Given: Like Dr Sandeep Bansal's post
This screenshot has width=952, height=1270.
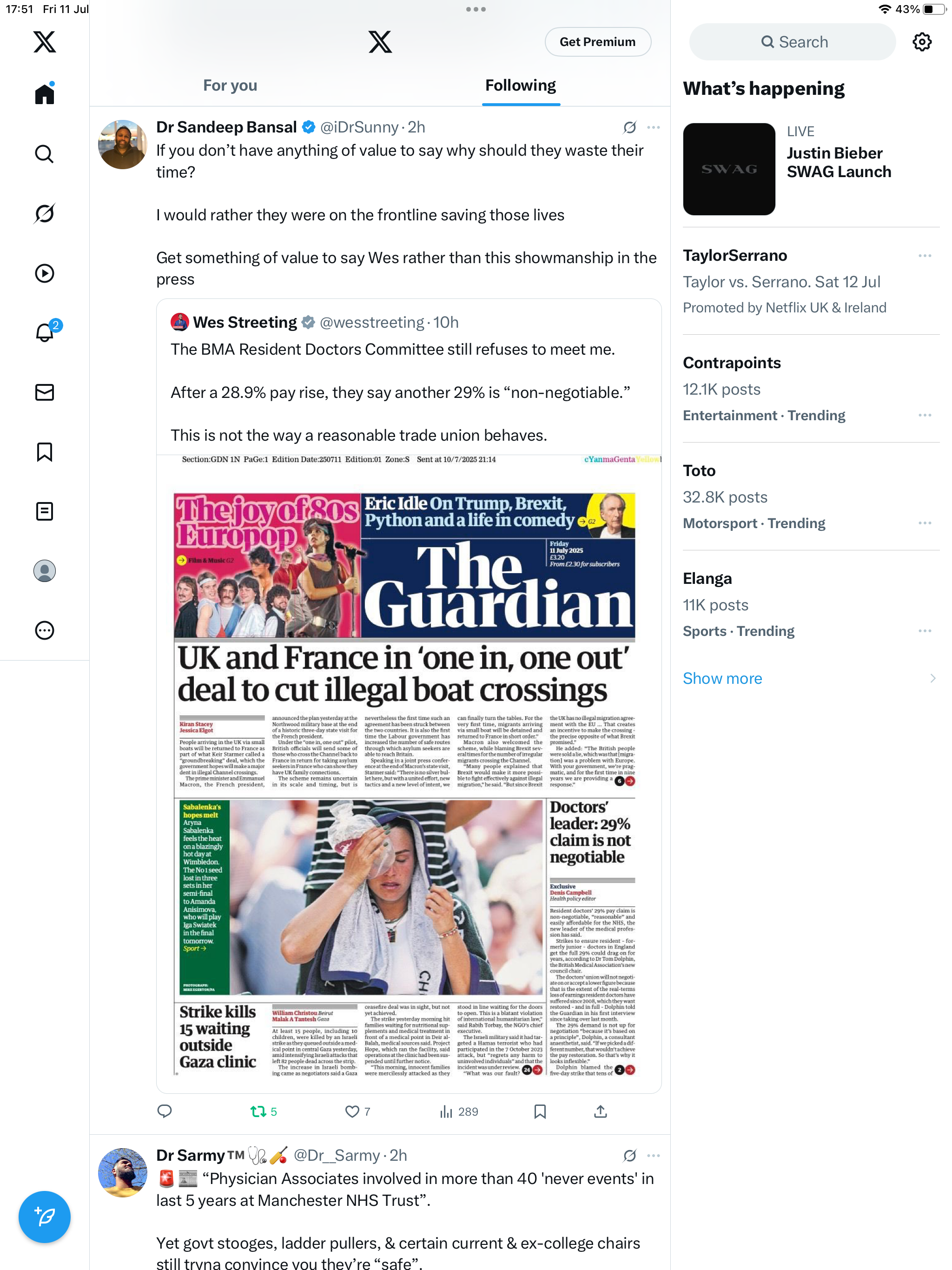Looking at the screenshot, I should 357,1111.
